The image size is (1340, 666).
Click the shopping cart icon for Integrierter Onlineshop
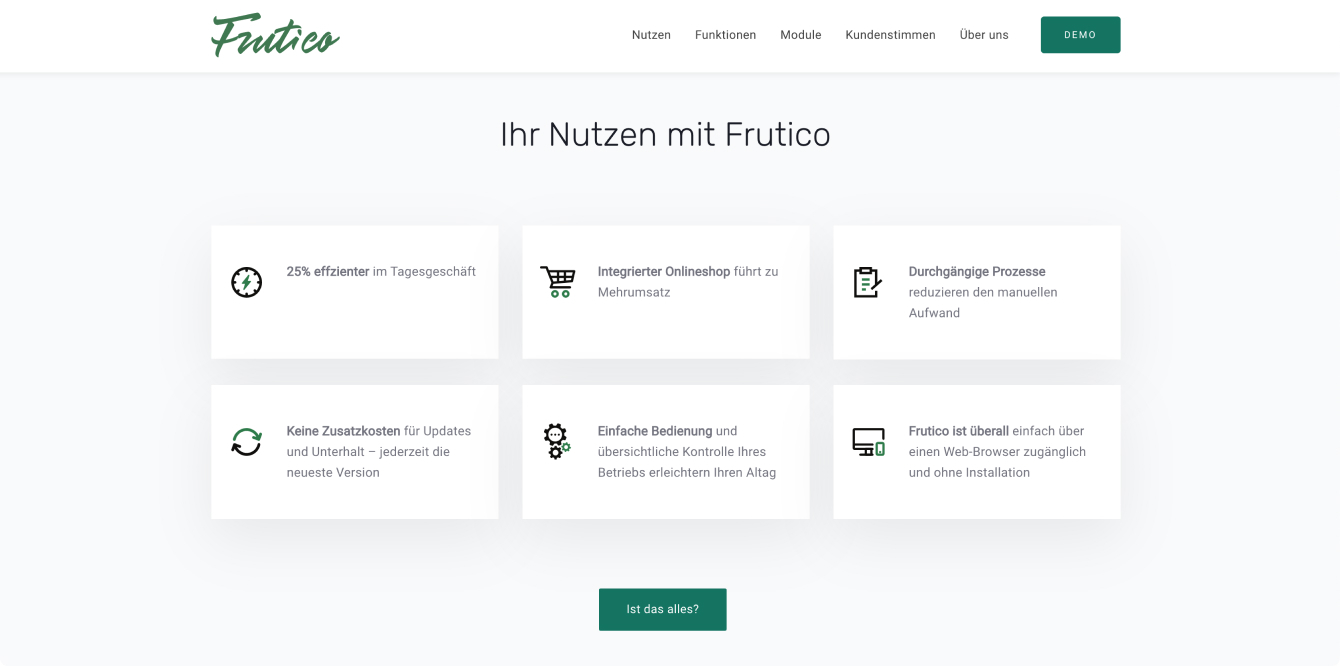pos(558,282)
